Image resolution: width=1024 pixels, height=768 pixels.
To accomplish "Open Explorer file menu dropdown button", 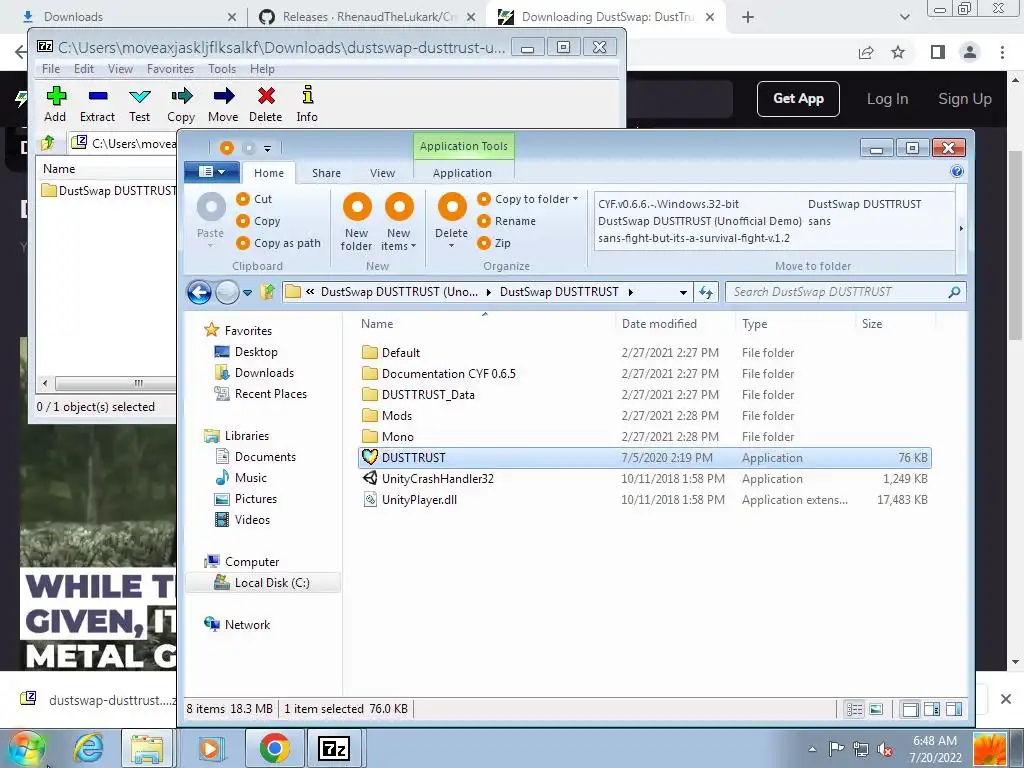I will click(212, 172).
